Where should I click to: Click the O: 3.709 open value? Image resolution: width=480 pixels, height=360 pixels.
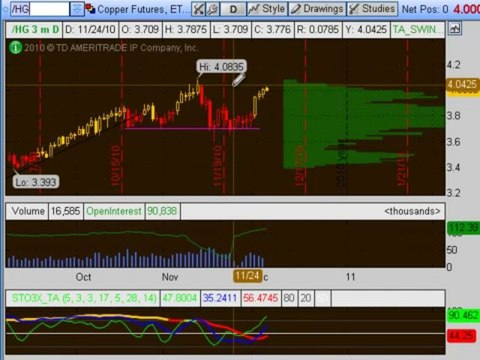(140, 29)
